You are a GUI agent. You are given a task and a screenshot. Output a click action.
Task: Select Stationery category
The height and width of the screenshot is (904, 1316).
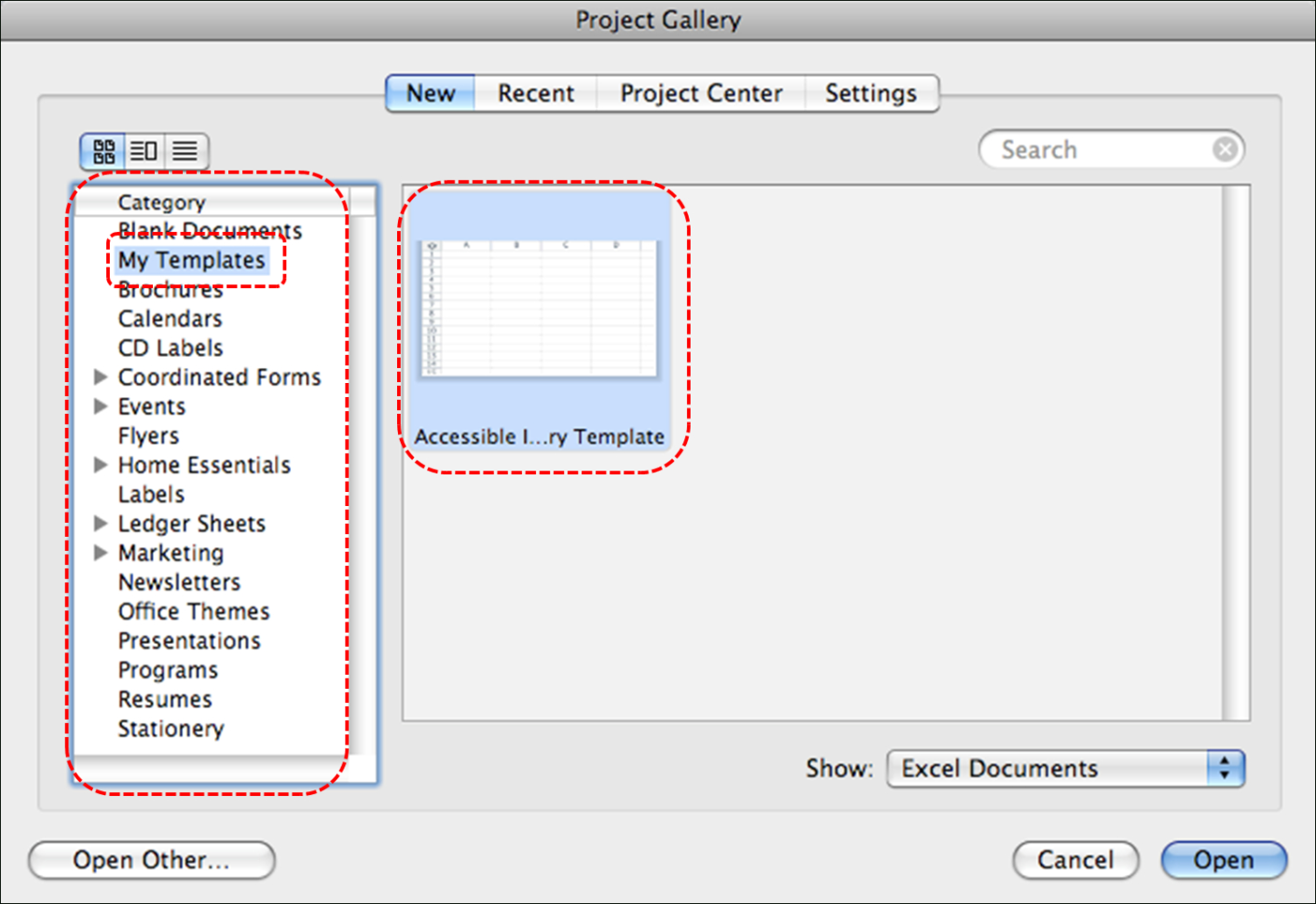tap(171, 729)
